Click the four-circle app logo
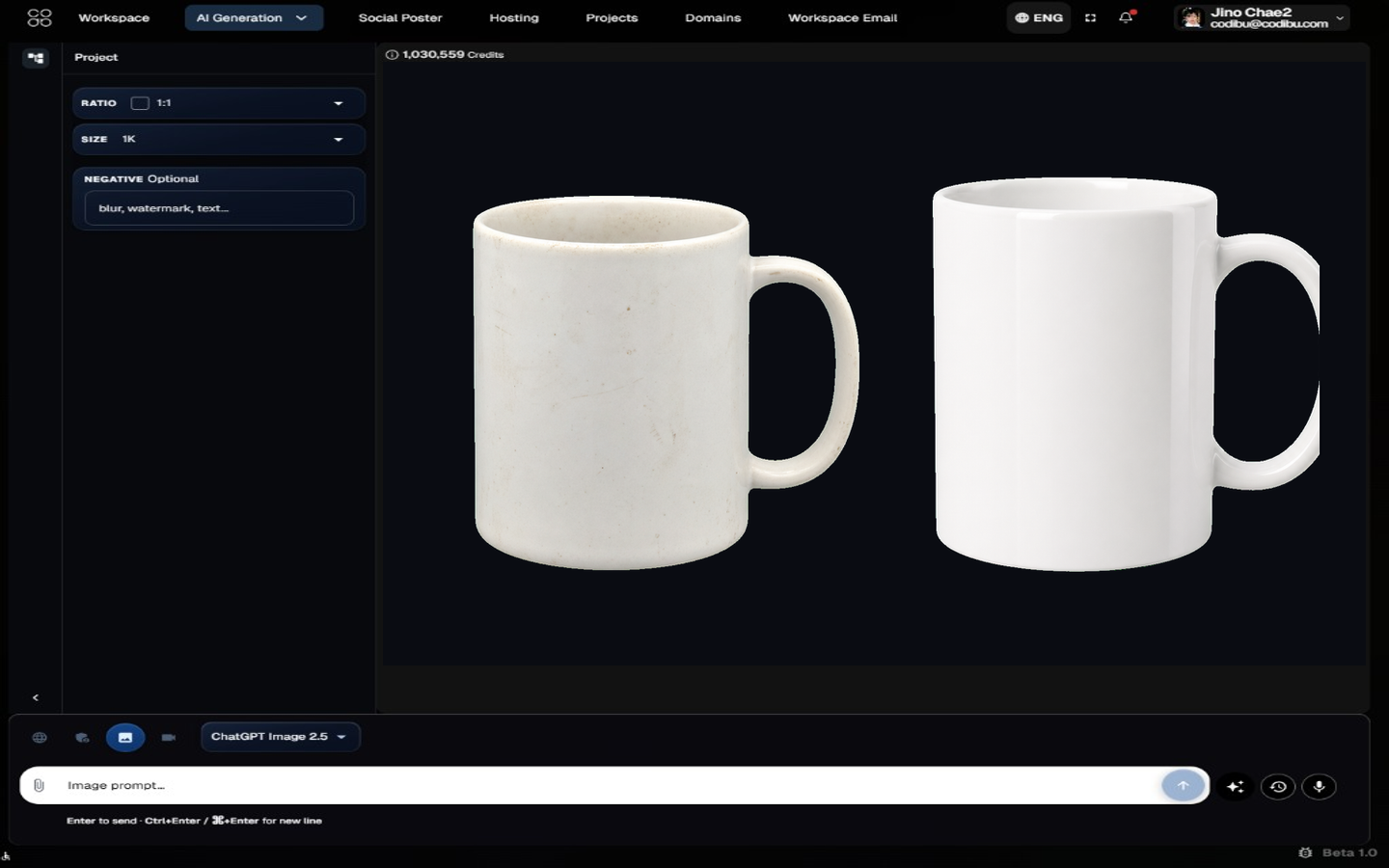This screenshot has height=868, width=1389. click(x=40, y=17)
